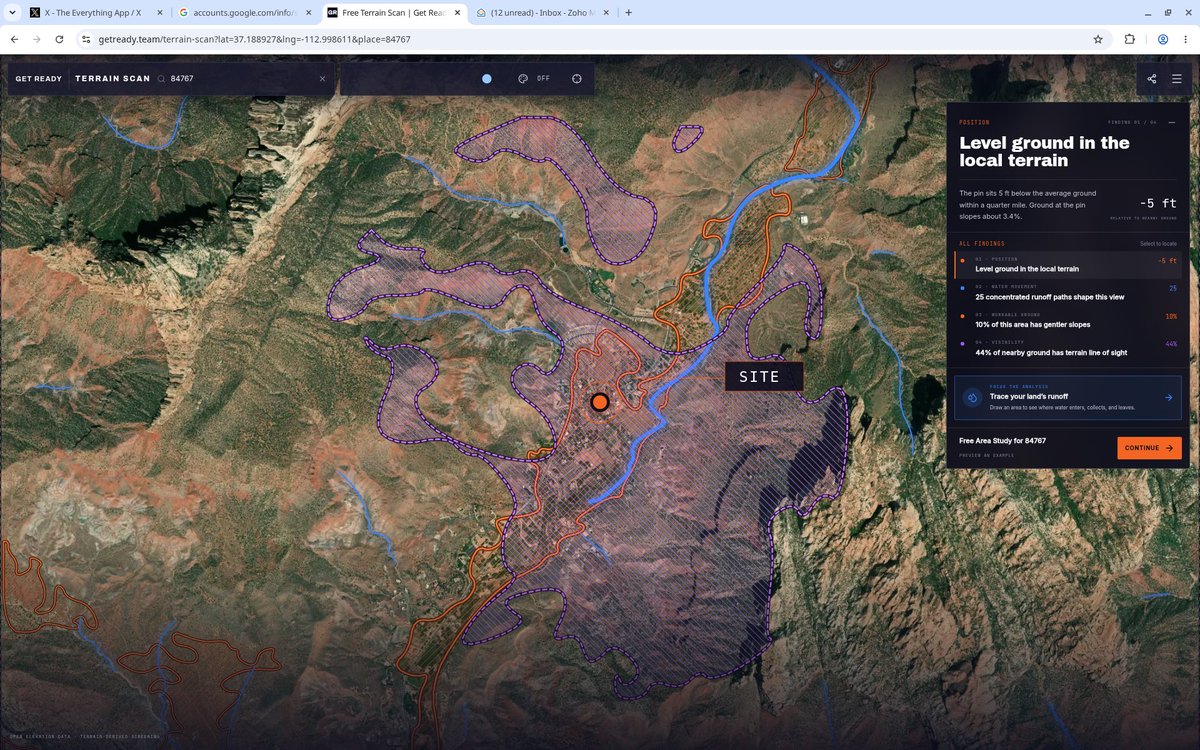1200x750 pixels.
Task: Bookmark this page with the star icon
Action: point(1098,39)
